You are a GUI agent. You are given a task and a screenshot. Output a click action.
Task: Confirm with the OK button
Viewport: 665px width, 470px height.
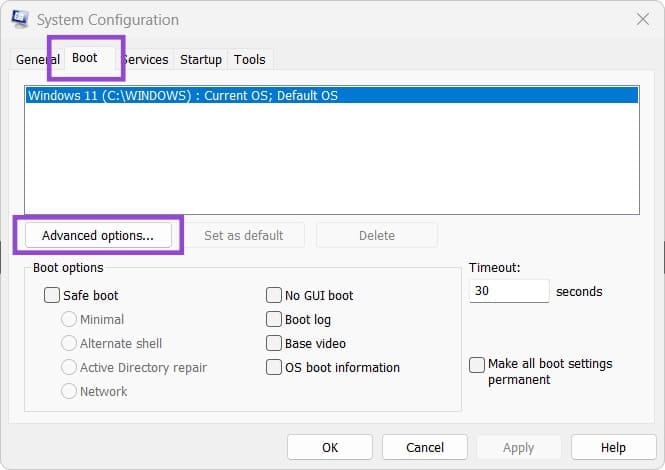pyautogui.click(x=330, y=447)
